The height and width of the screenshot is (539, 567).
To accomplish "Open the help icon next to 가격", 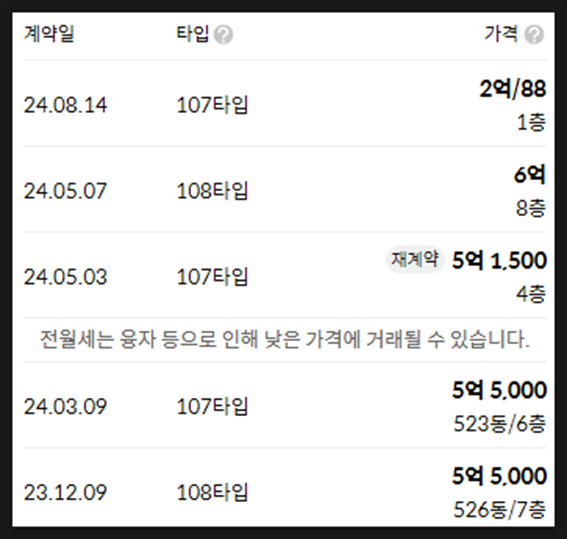I will pyautogui.click(x=534, y=35).
